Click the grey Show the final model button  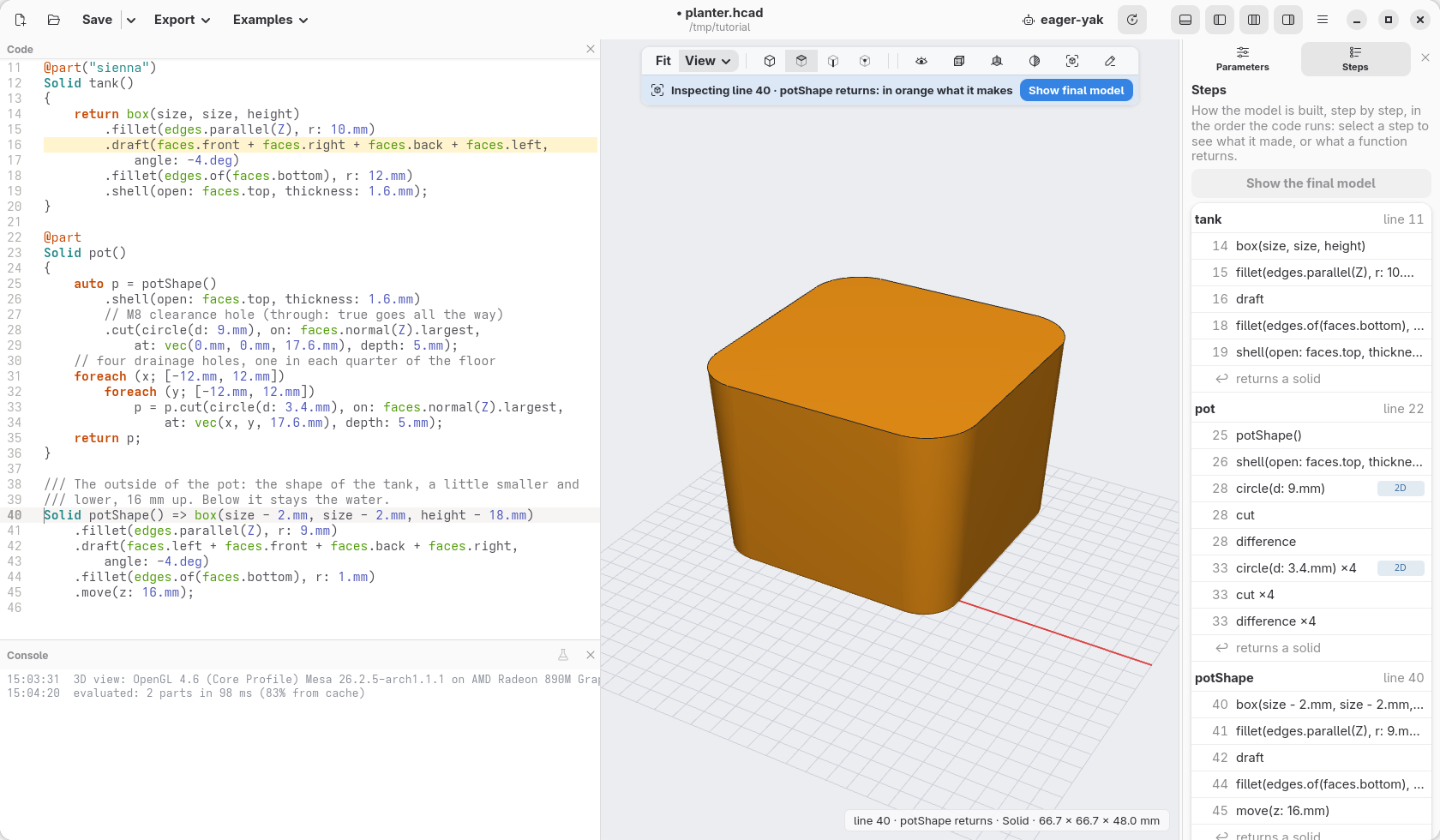point(1311,183)
